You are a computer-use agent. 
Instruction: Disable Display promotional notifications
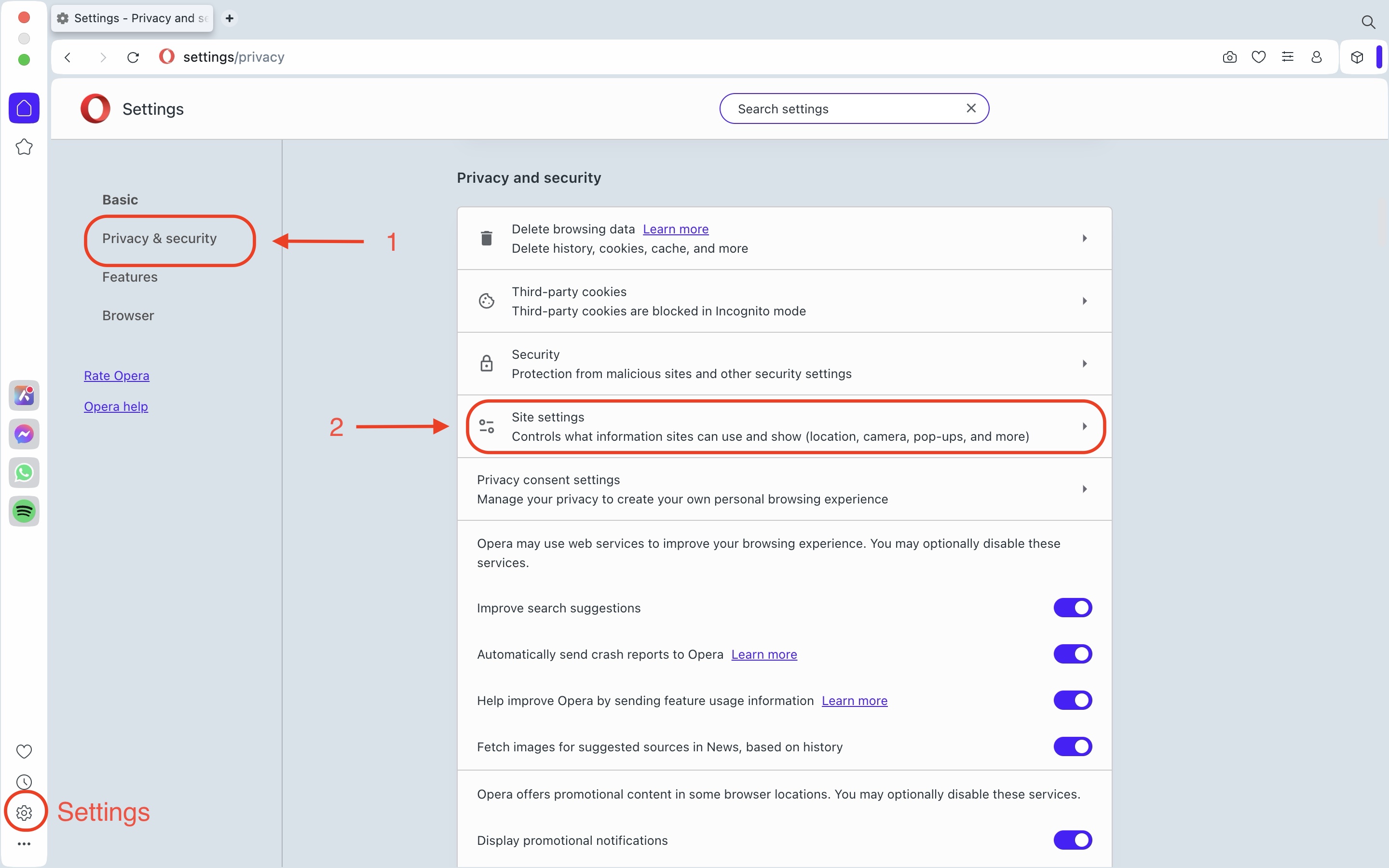(1072, 840)
